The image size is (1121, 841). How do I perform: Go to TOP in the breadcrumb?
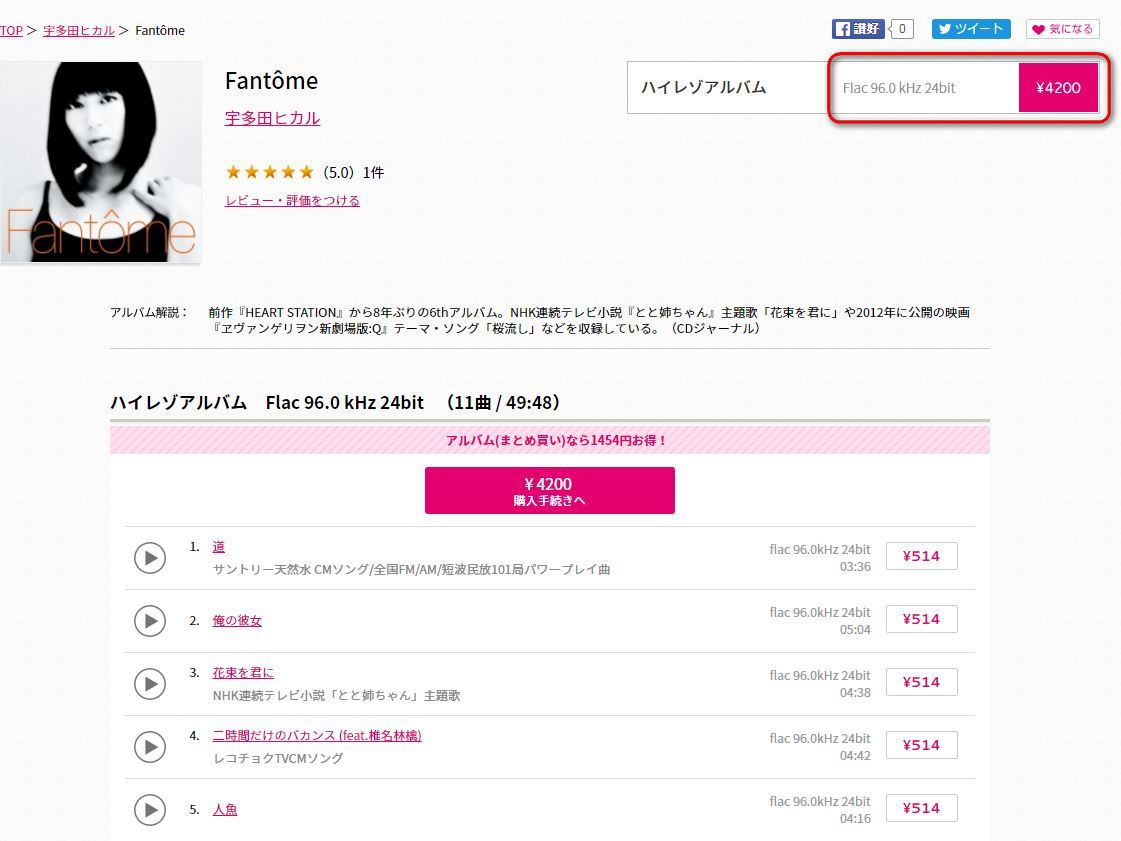tap(11, 30)
